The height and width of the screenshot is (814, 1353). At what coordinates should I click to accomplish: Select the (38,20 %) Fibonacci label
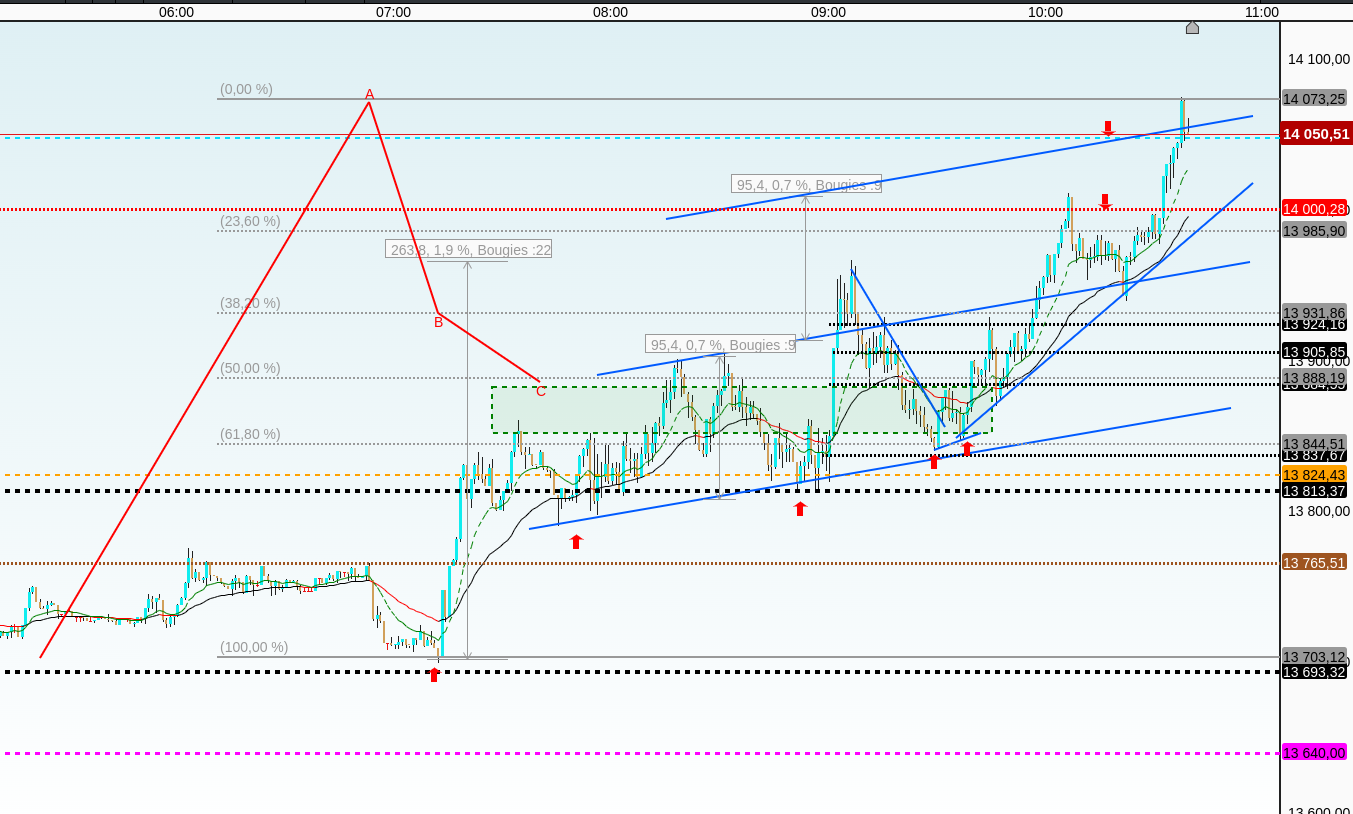pos(250,303)
